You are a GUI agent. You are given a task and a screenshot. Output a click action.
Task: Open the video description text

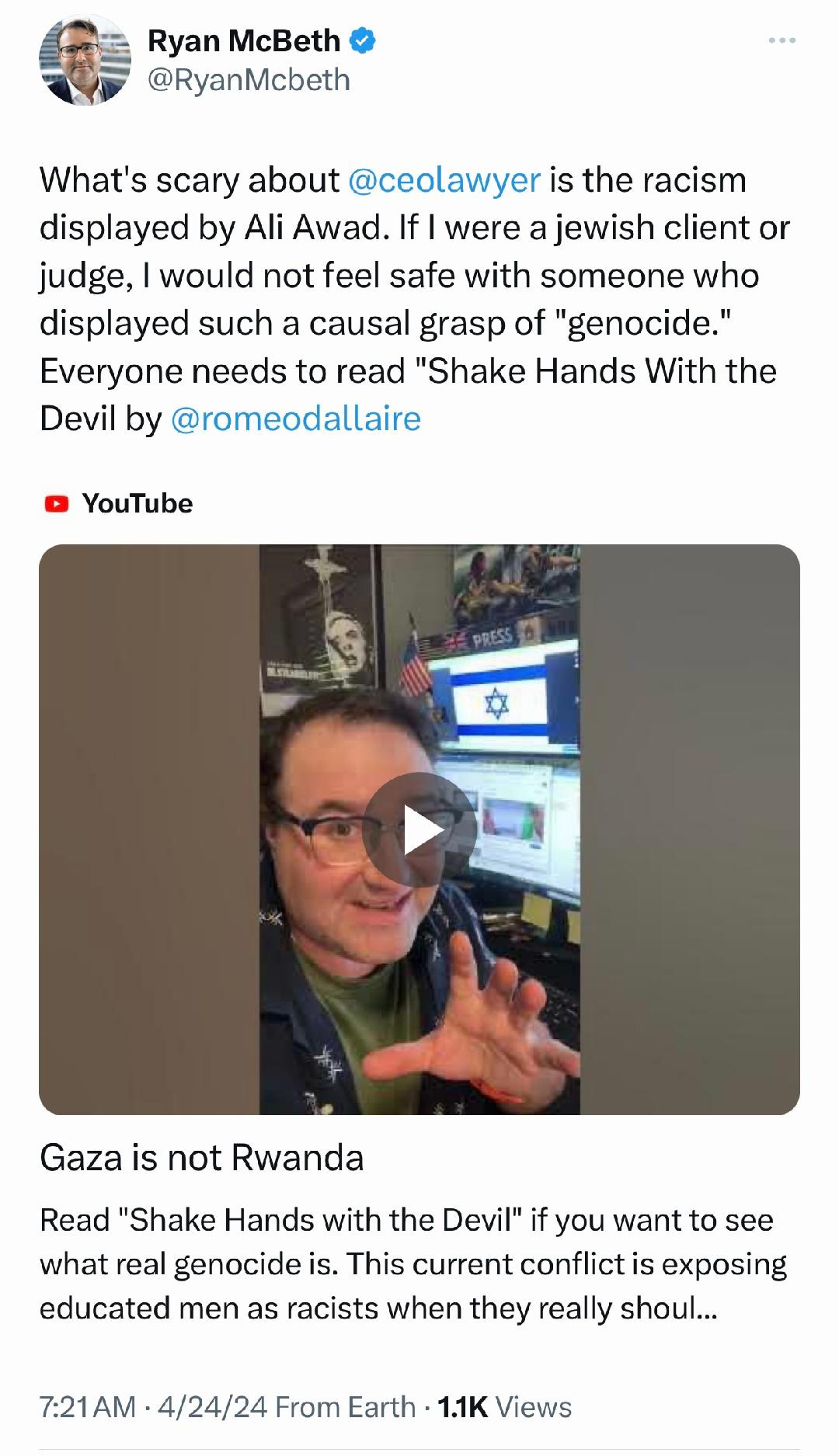(x=413, y=1264)
